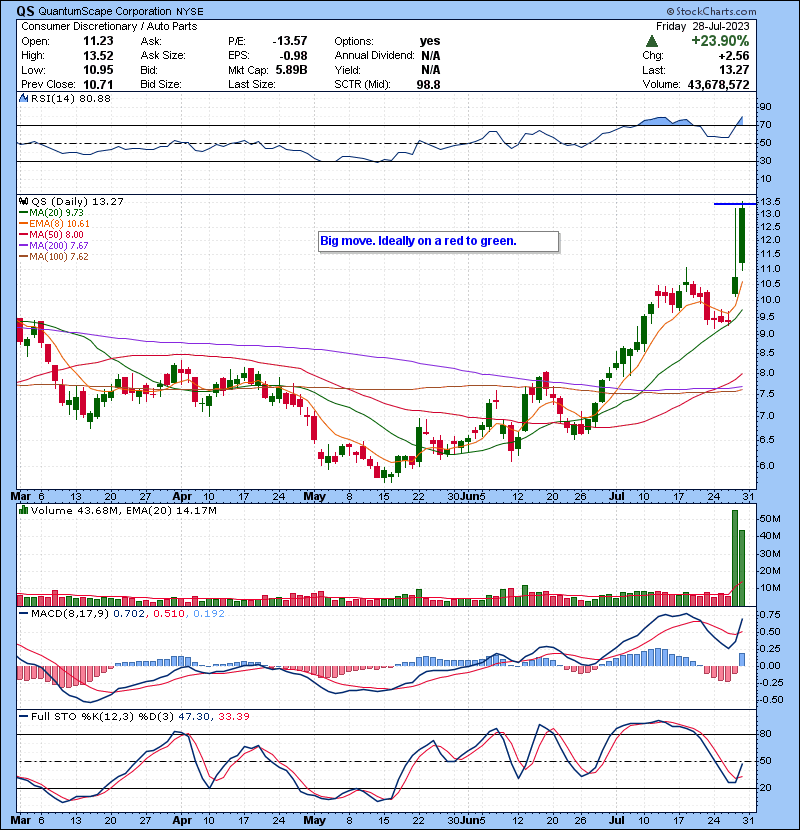Click Consumer Discretionary / Auto Parts sector text
The height and width of the screenshot is (830, 800).
[109, 26]
